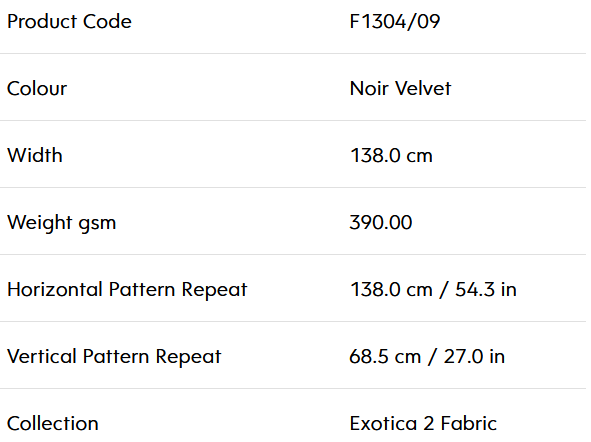Click the Weight gsm label

click(61, 223)
